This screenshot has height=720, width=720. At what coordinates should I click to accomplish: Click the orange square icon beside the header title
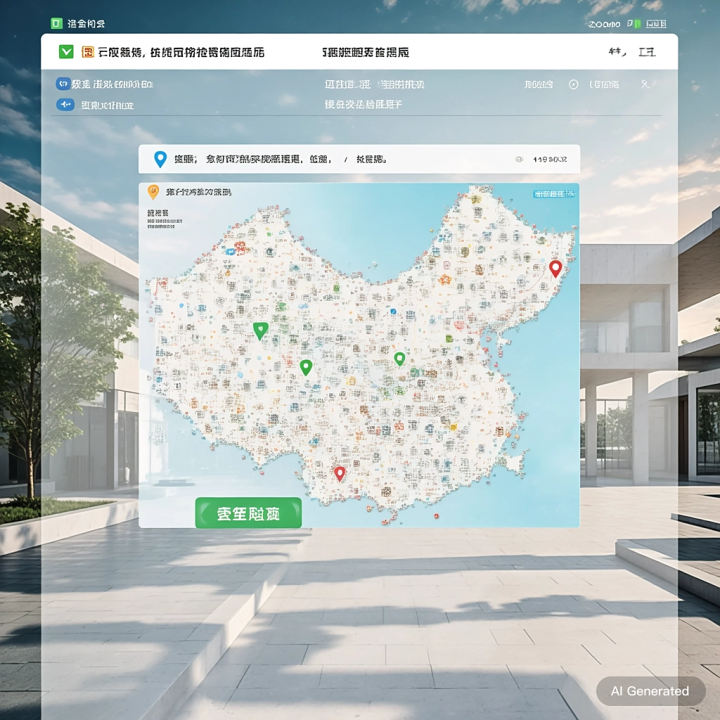tap(88, 52)
